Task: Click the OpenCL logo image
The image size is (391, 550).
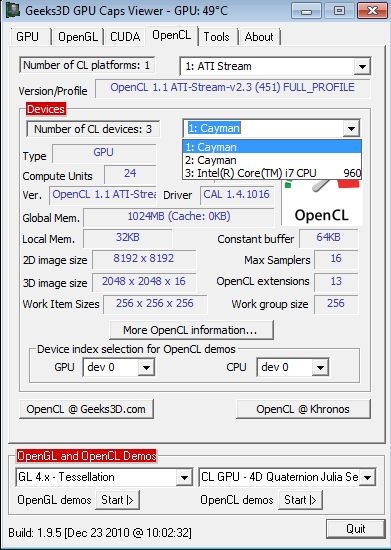Action: coord(322,202)
